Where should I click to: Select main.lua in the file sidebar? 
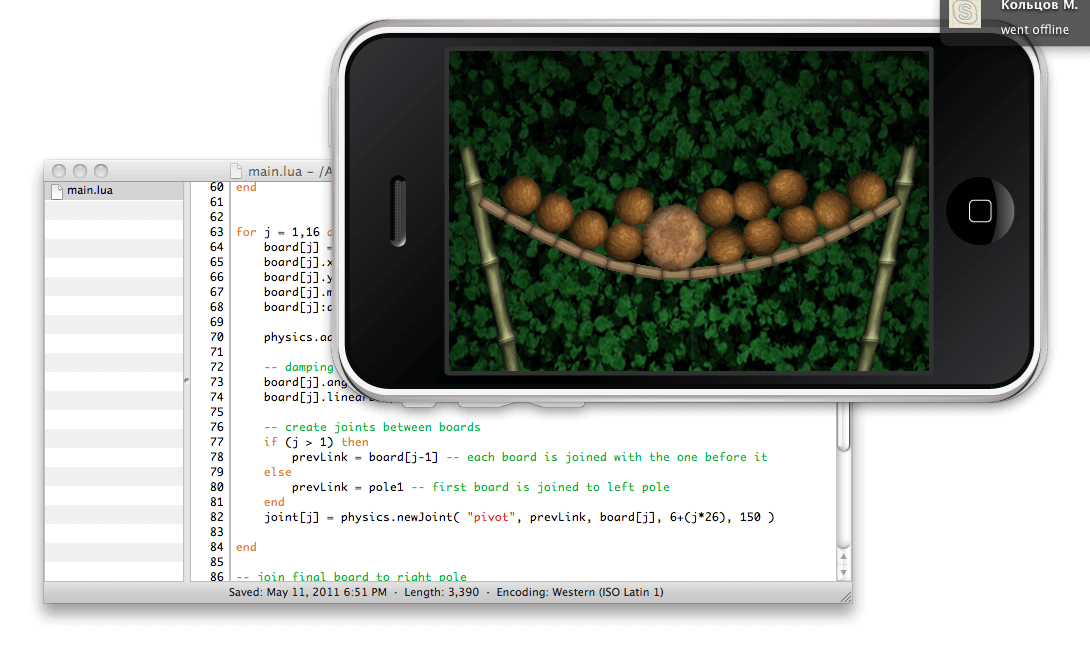click(x=114, y=191)
